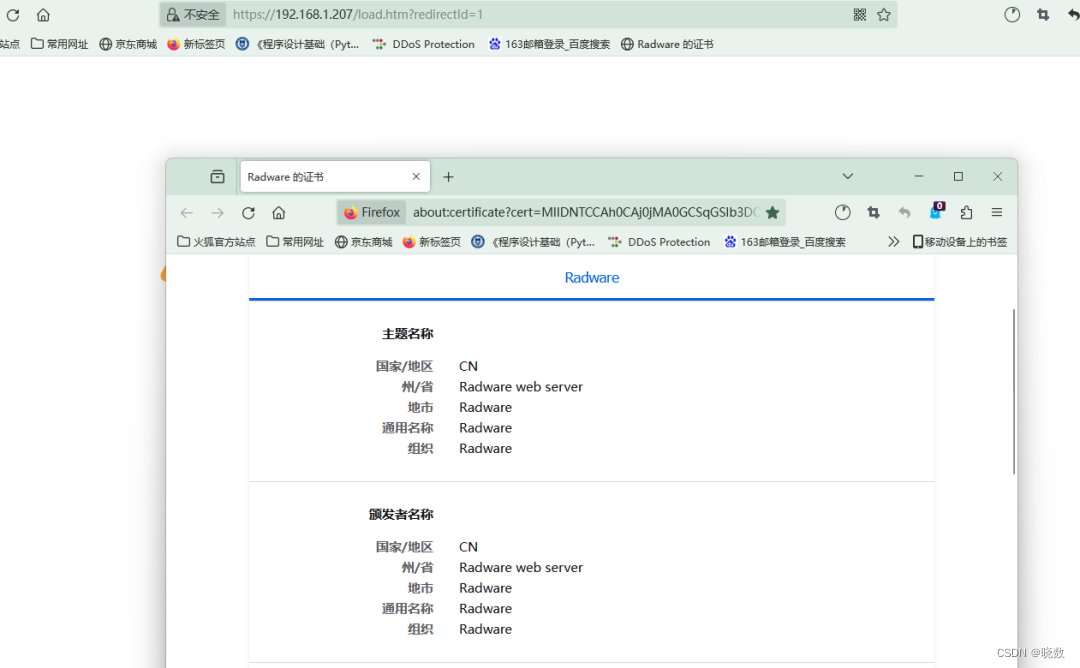
Task: Open the extension with 0 badge
Action: (936, 211)
